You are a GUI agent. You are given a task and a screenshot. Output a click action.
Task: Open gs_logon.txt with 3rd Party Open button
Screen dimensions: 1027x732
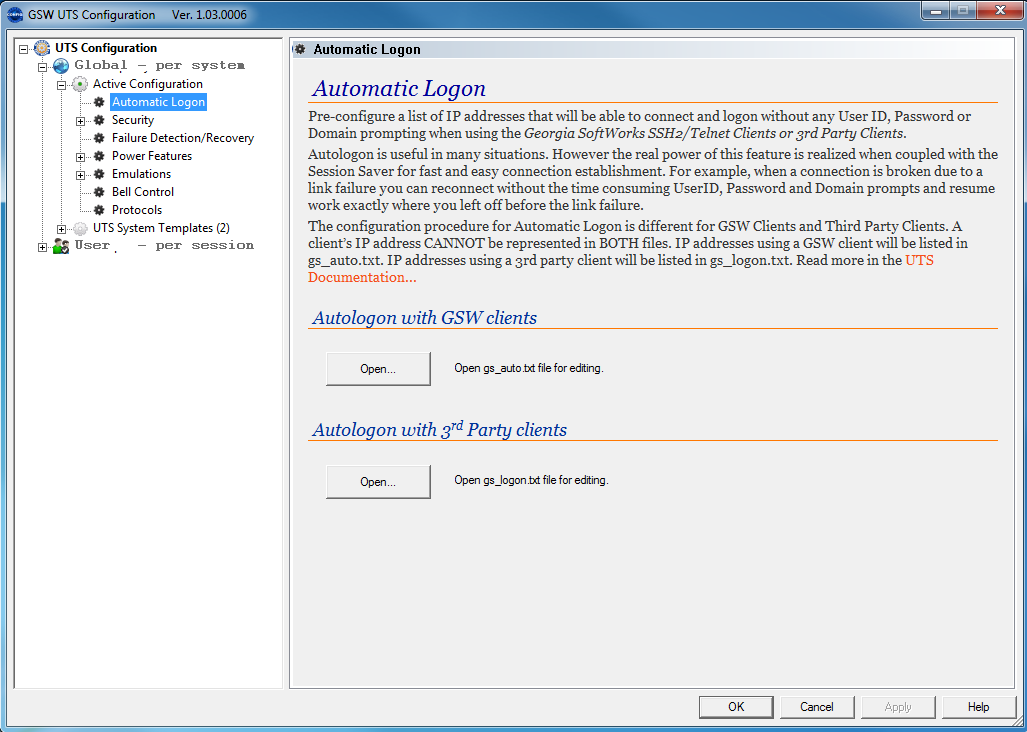tap(378, 482)
